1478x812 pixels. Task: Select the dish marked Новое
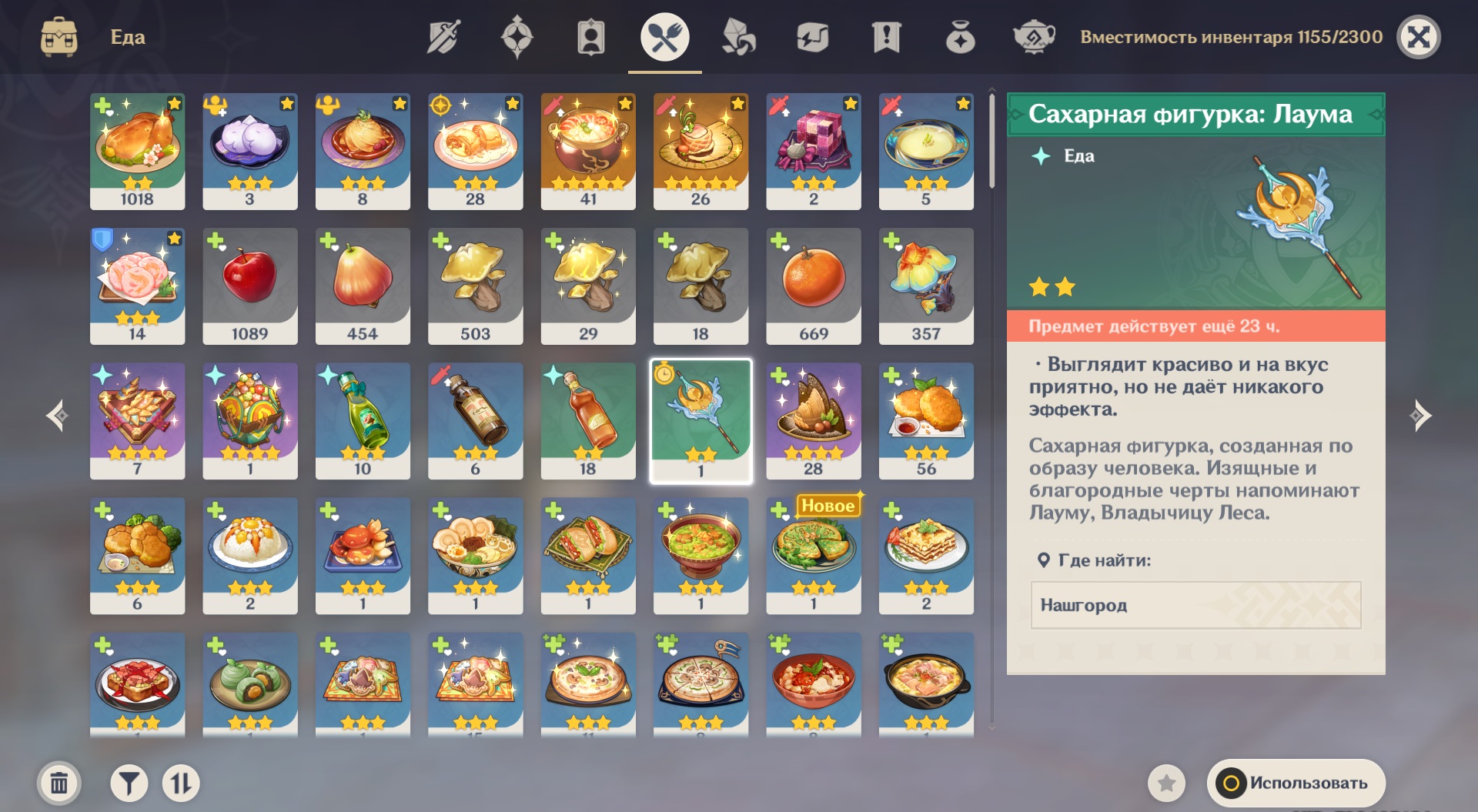click(x=813, y=556)
